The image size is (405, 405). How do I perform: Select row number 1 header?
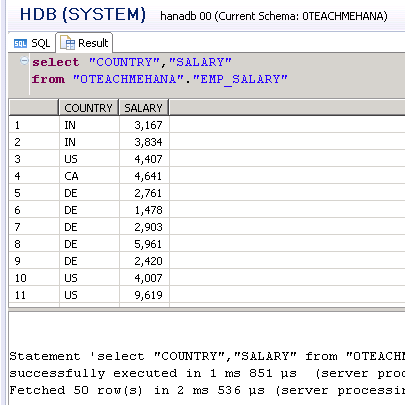pyautogui.click(x=34, y=125)
